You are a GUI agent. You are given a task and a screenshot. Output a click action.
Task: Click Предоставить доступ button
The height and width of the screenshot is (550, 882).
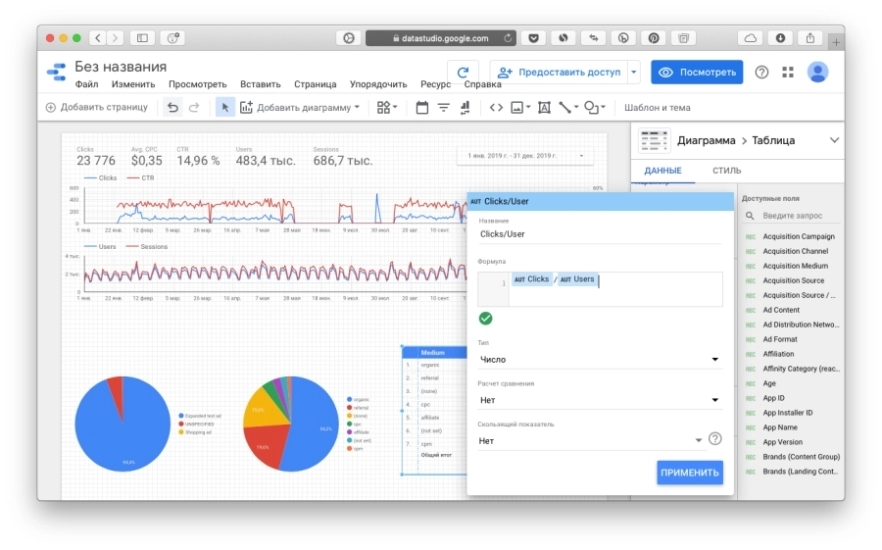click(559, 73)
